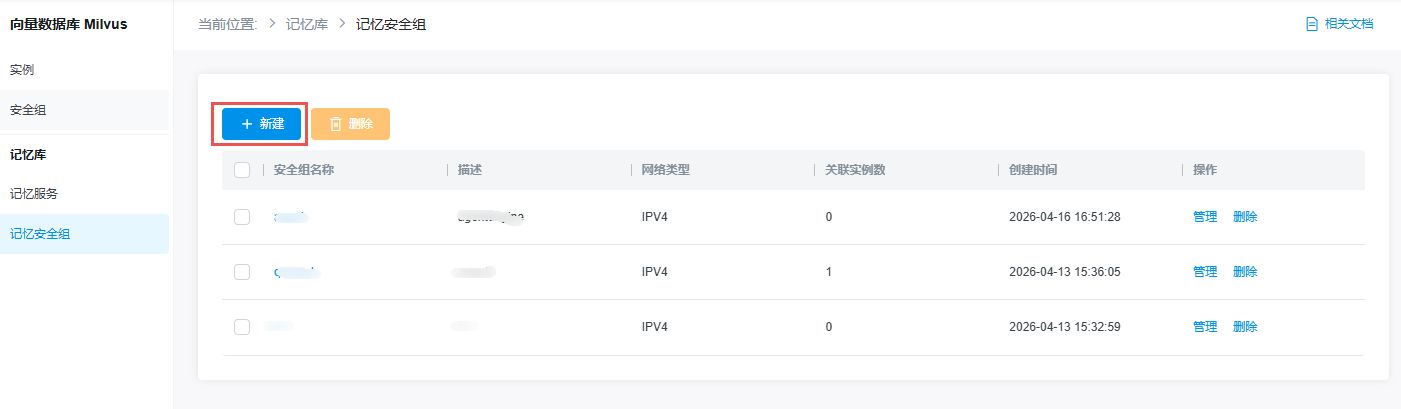Viewport: 1401px width, 409px height.
Task: Check the second security group row checkbox
Action: point(242,272)
